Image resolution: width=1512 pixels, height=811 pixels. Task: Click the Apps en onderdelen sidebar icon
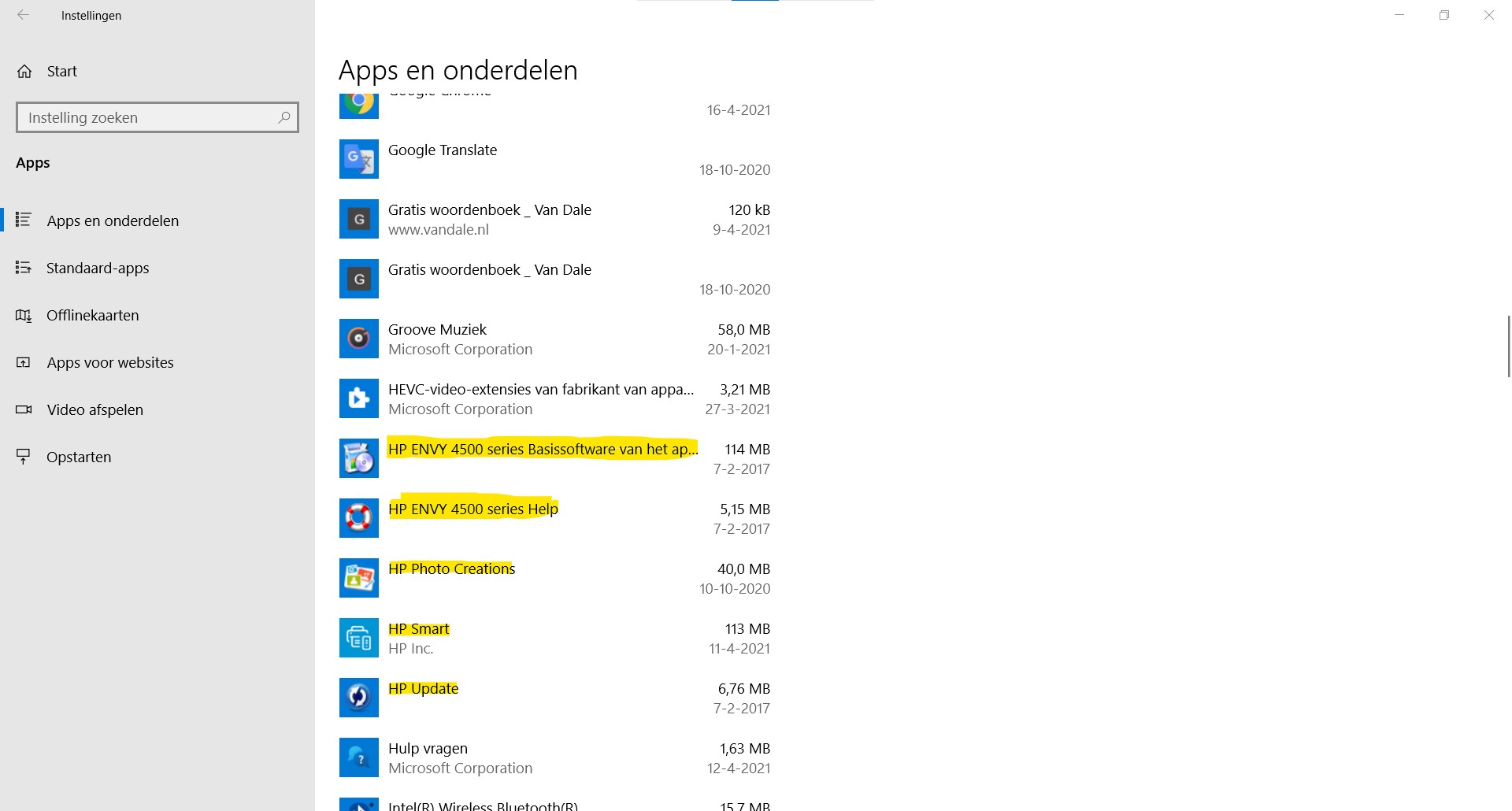point(24,220)
